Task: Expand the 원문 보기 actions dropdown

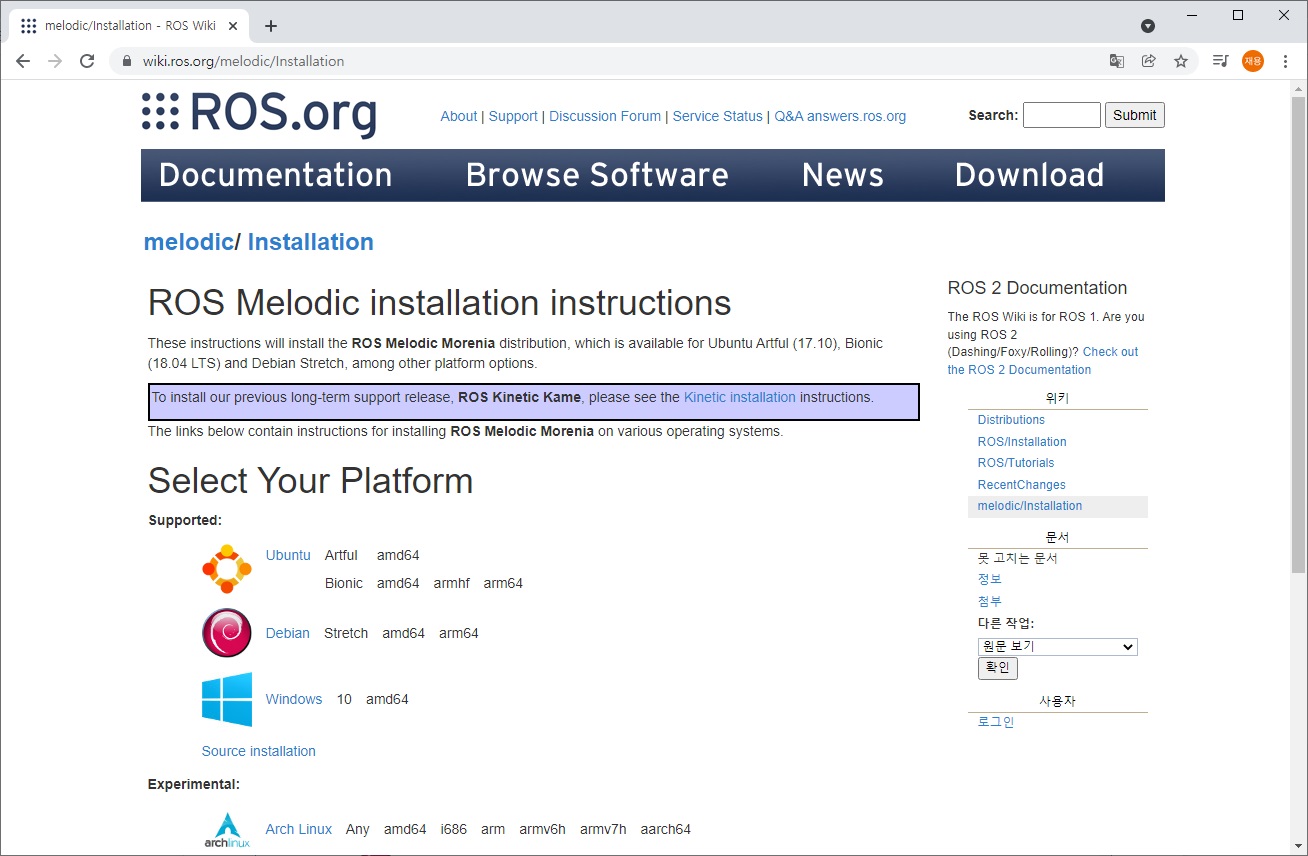Action: [x=1058, y=647]
